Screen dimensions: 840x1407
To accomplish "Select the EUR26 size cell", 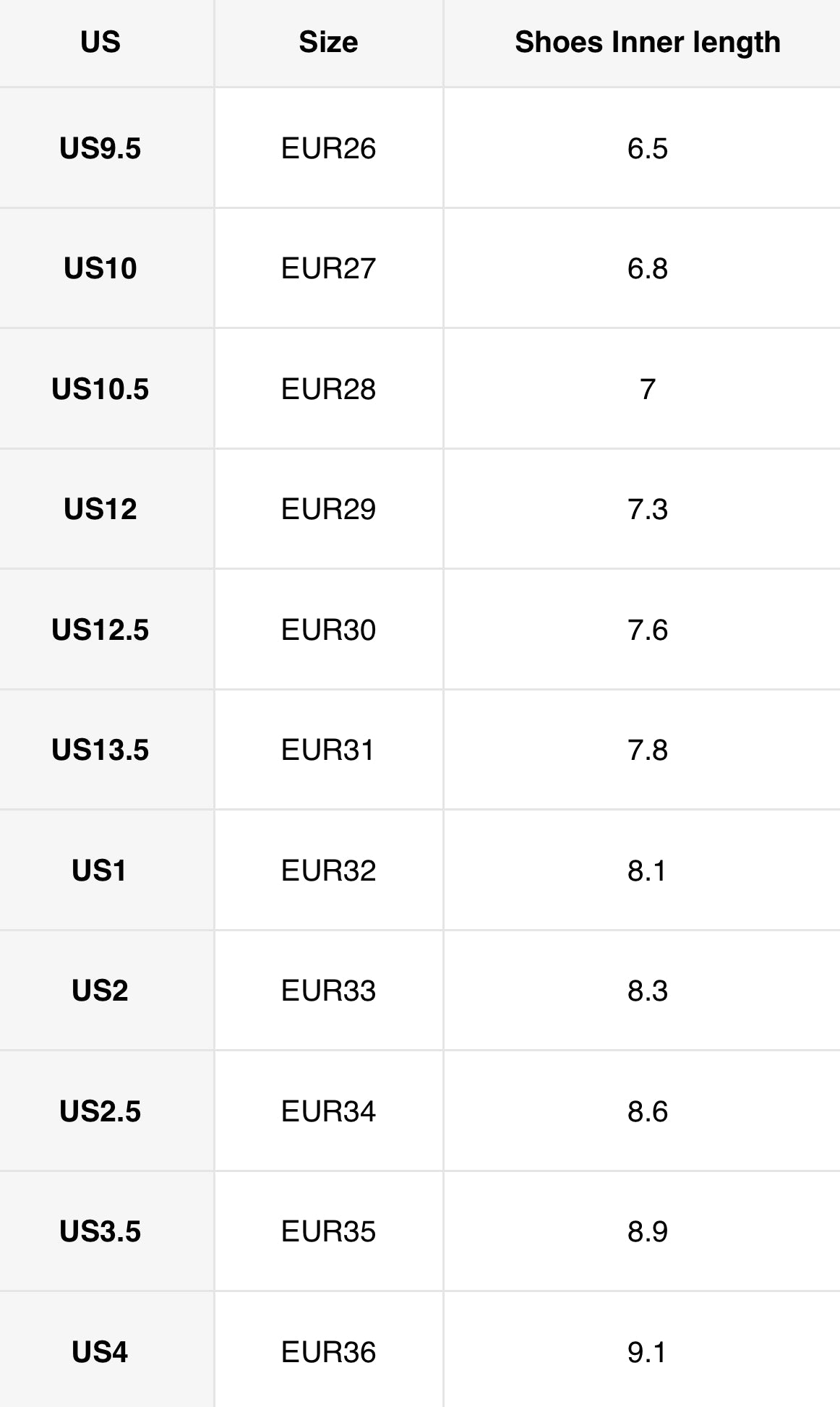I will pyautogui.click(x=328, y=148).
